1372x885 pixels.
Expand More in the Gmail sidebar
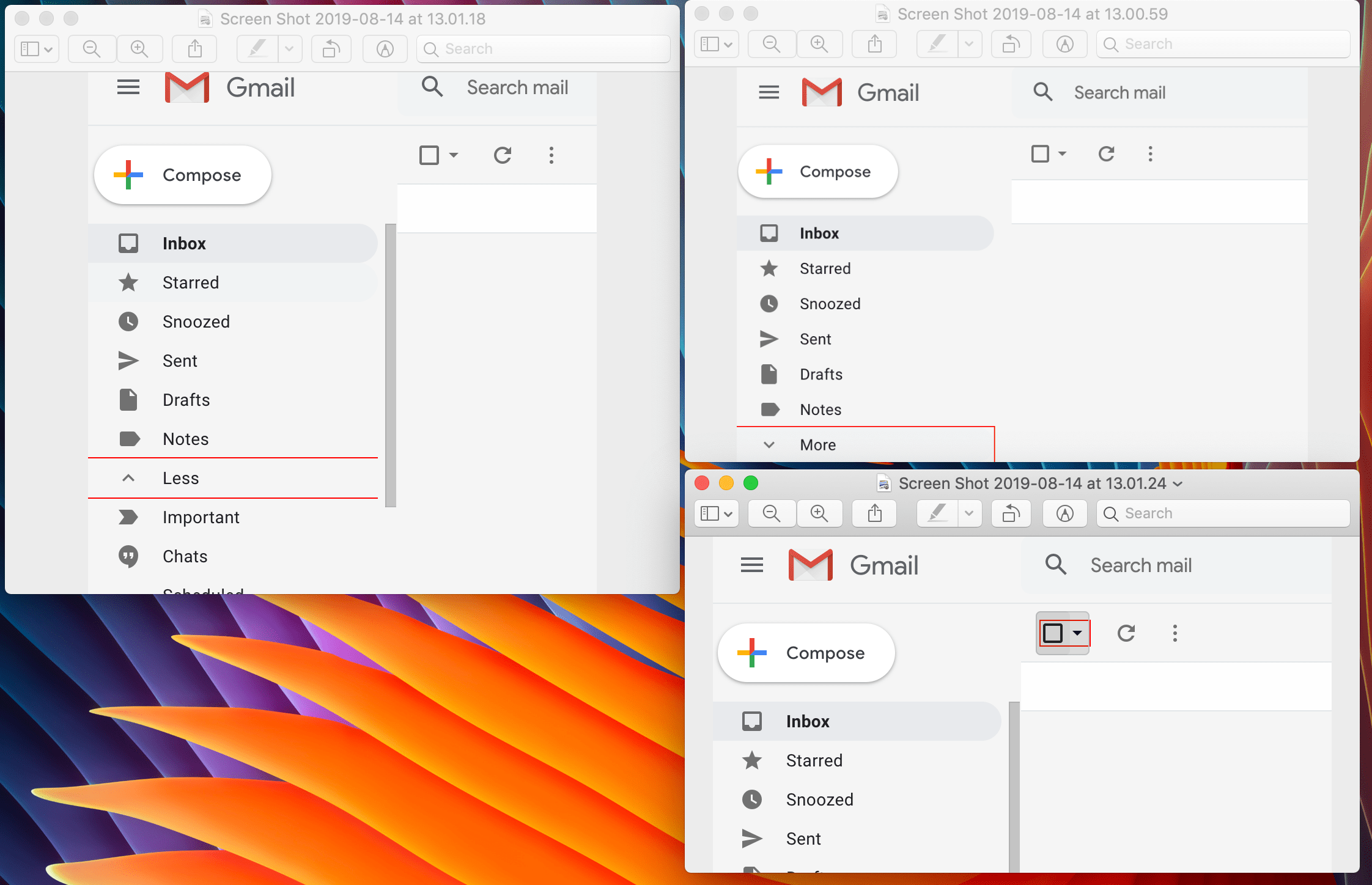coord(818,444)
